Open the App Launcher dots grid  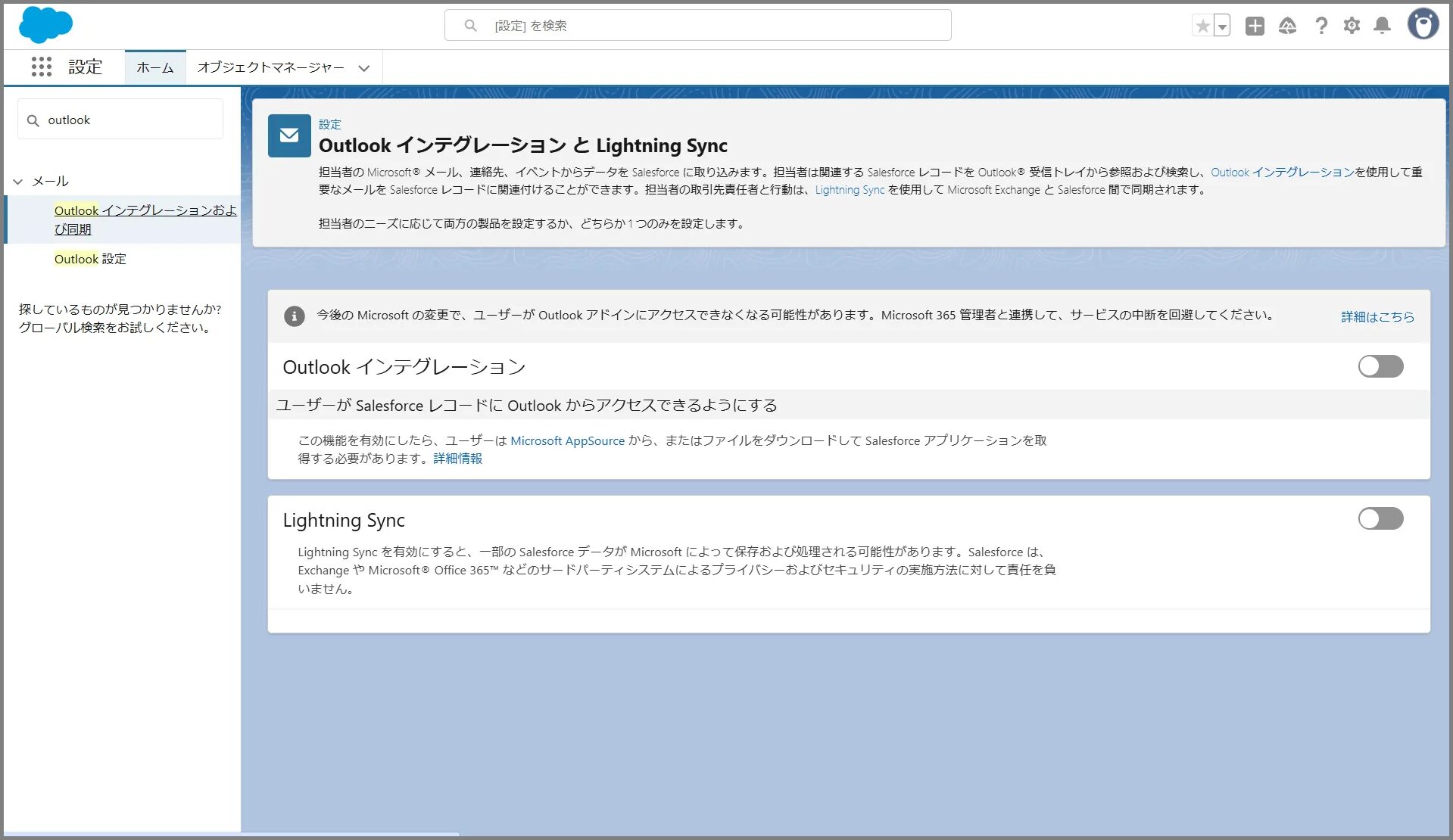coord(41,67)
